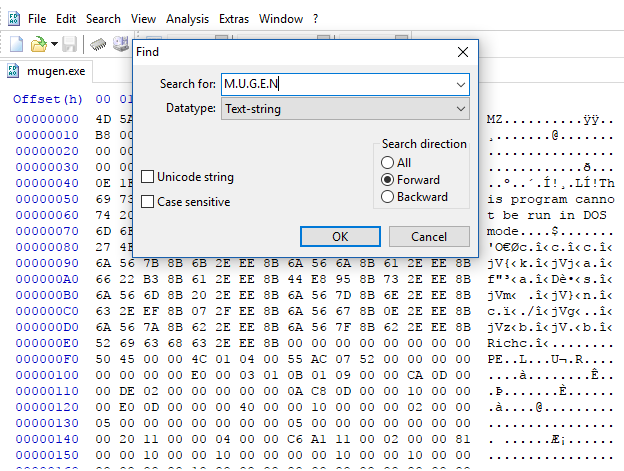Click offset row 00000100
The image size is (624, 471).
[47, 375]
